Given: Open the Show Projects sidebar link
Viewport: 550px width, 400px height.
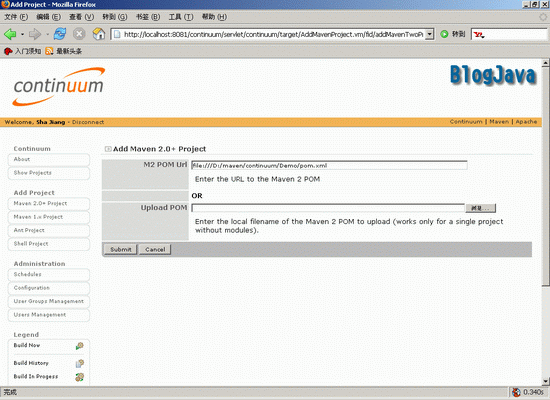Looking at the screenshot, I should click(49, 173).
